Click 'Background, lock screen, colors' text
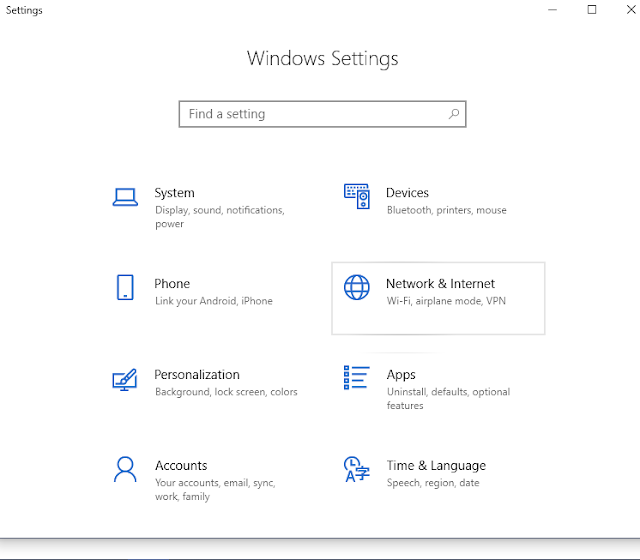This screenshot has height=560, width=640. point(226,392)
